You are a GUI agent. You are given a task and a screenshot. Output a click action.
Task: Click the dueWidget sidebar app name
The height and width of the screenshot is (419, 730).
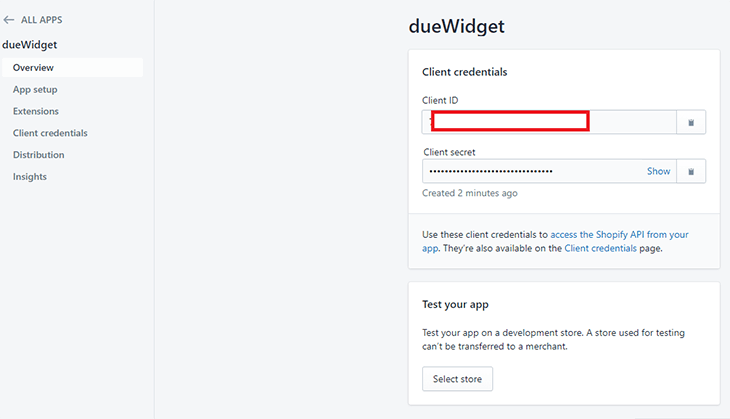pos(30,45)
